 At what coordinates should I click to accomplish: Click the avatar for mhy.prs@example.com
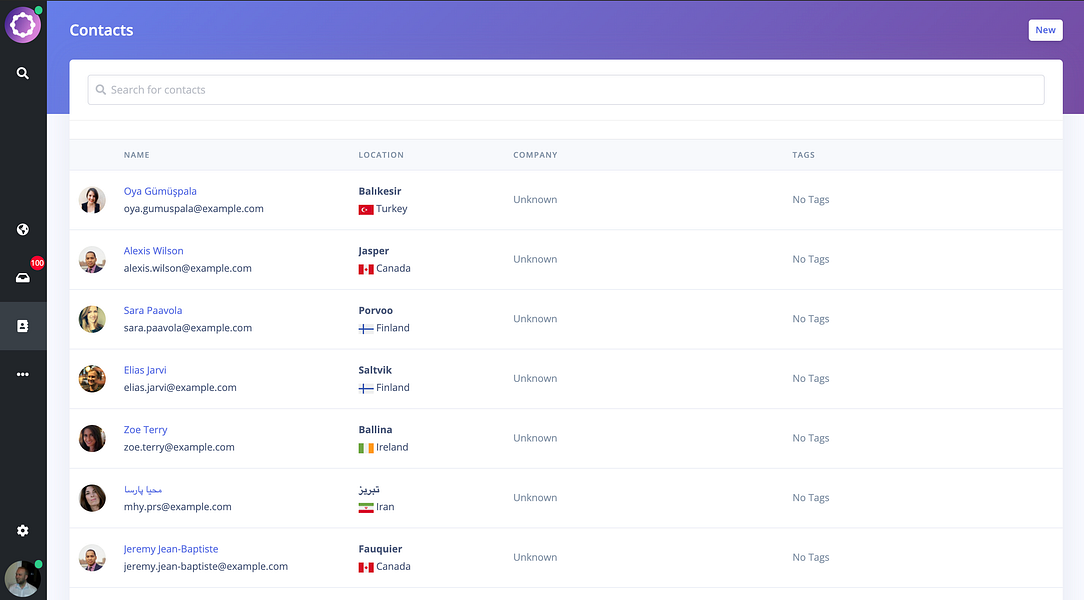pyautogui.click(x=92, y=498)
